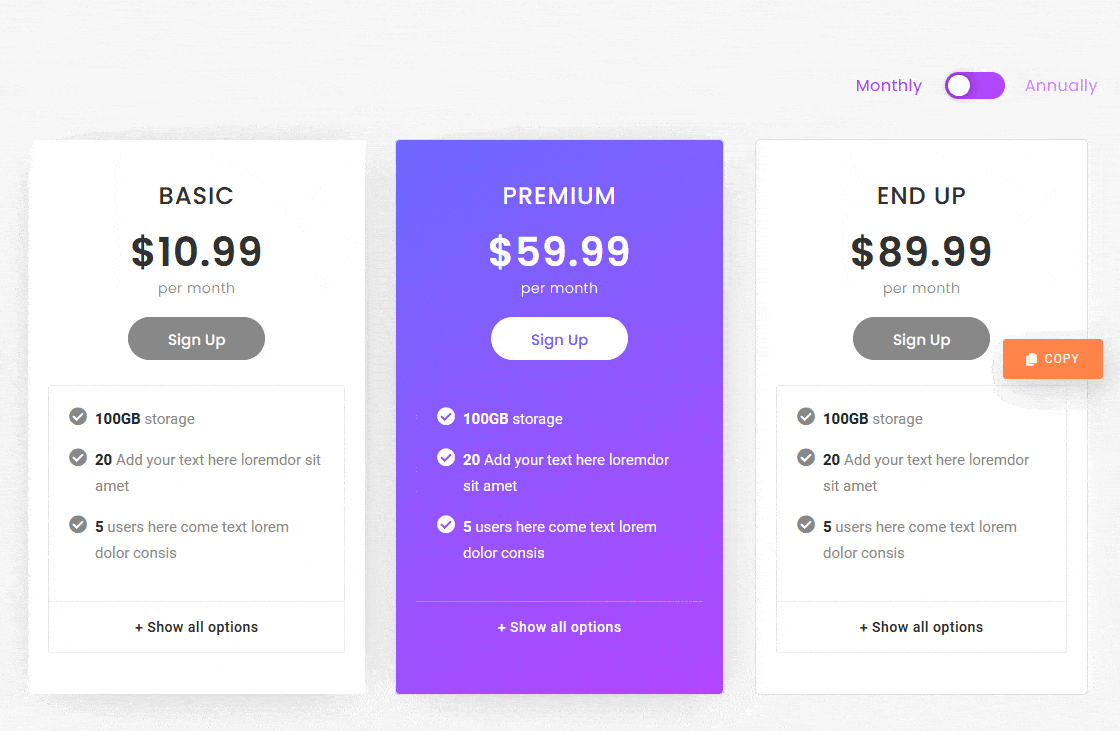Viewport: 1120px width, 731px height.
Task: Click the checkmark beside End Up 100GB storage
Action: click(806, 417)
